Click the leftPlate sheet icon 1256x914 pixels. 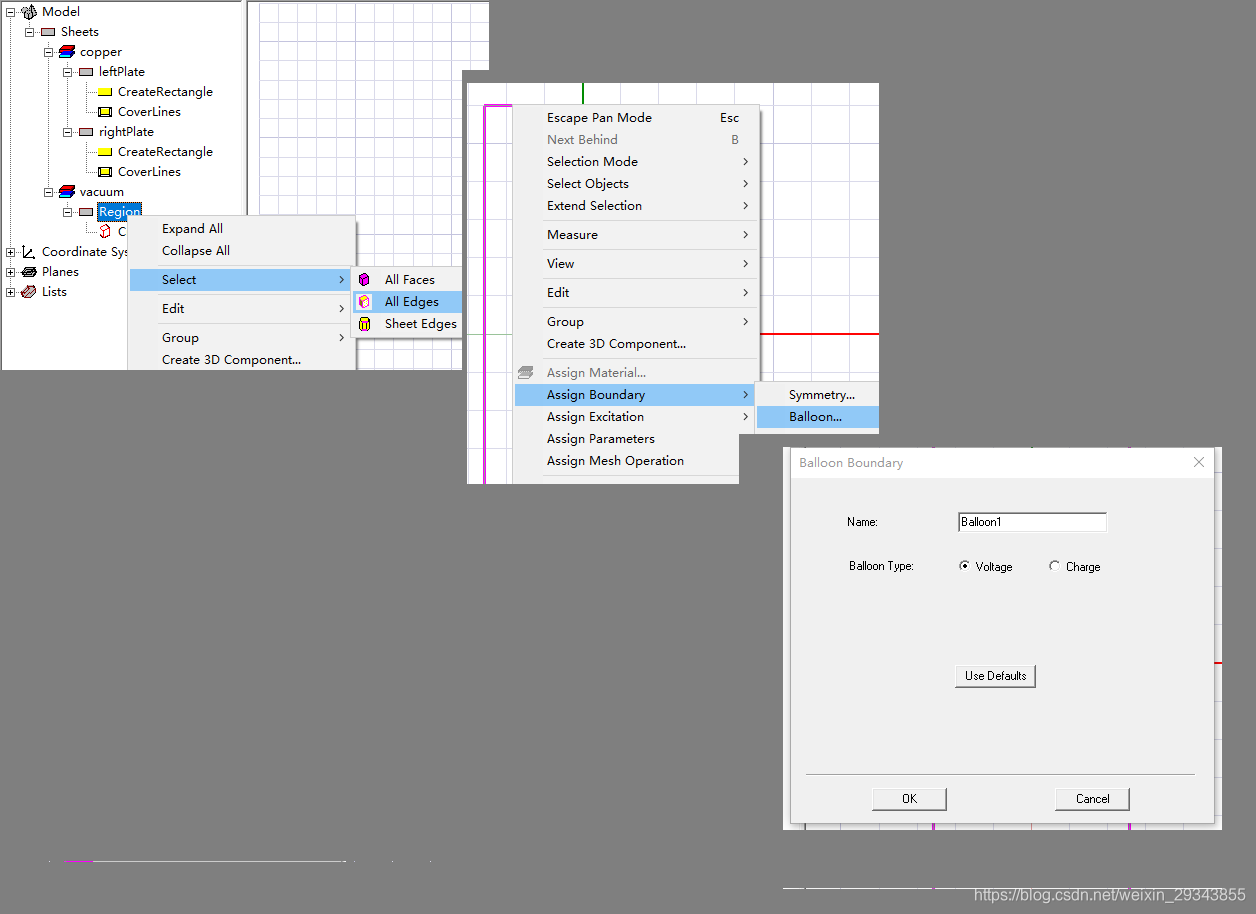86,72
